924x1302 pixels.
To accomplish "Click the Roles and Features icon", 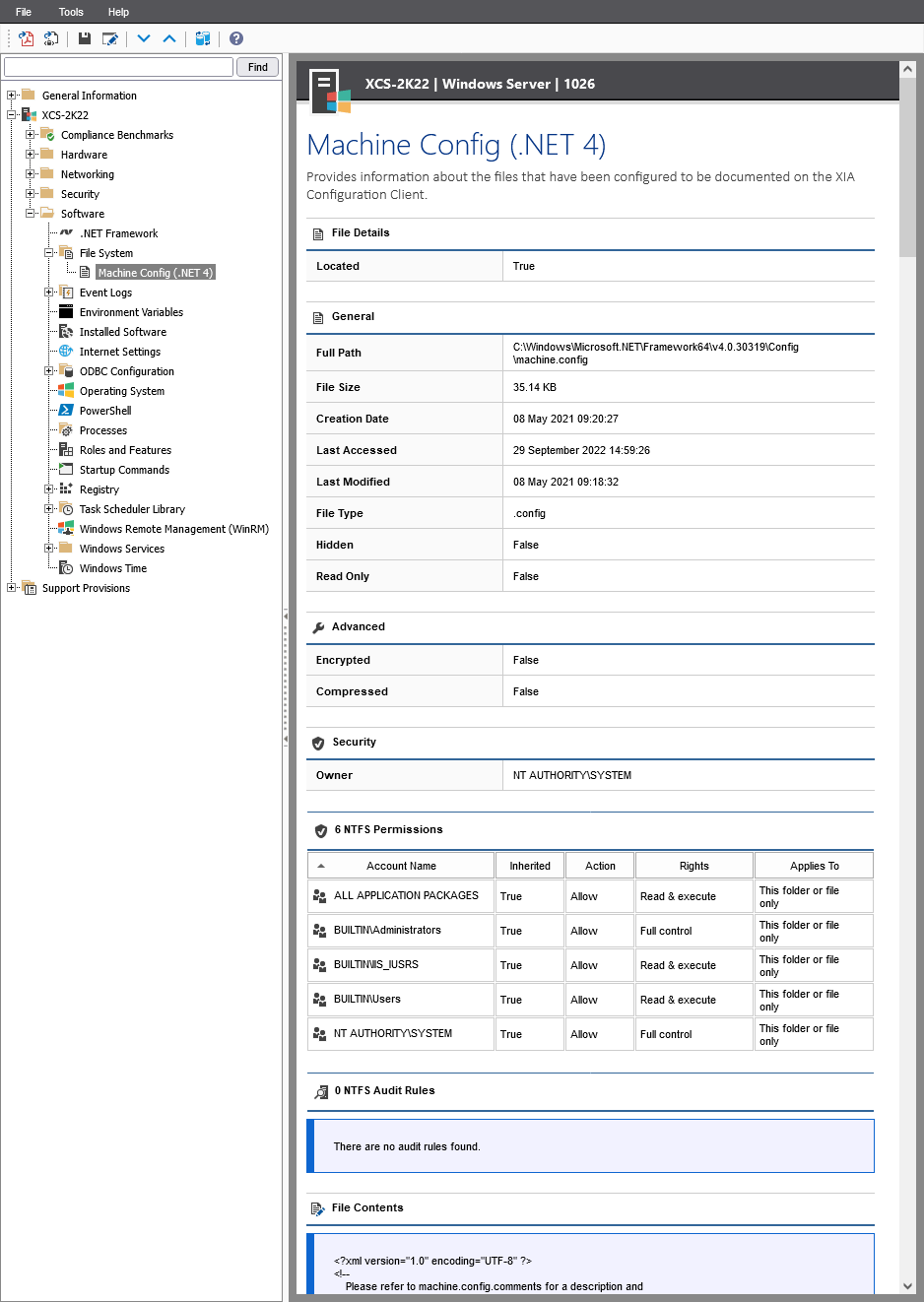I will 66,450.
